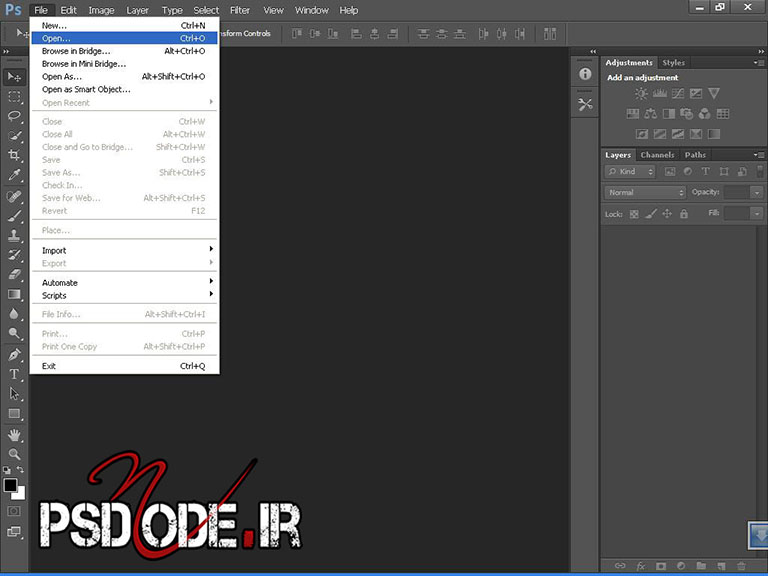Select the Move tool

click(x=14, y=77)
